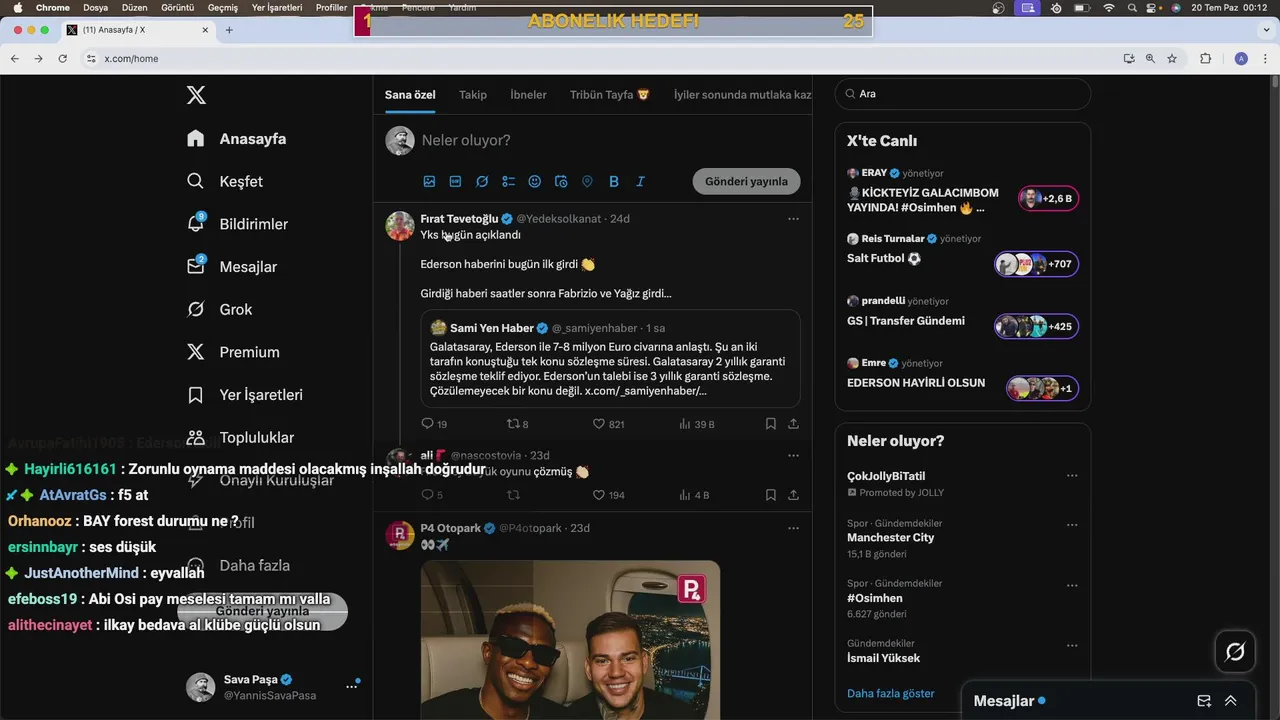Open more options for ÇokJollyBiTatil trend

pos(1072,476)
